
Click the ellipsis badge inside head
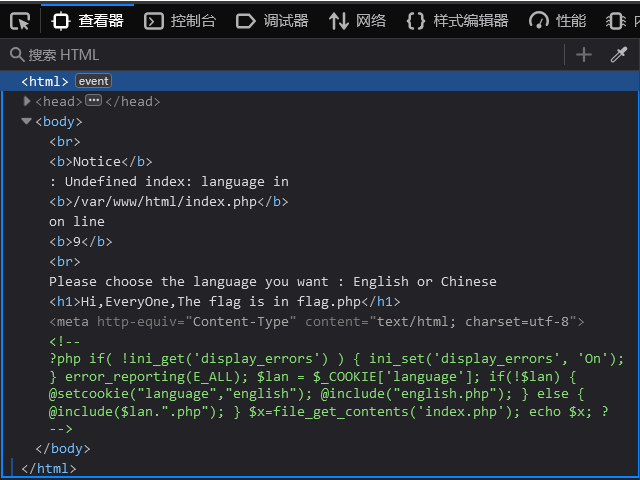(x=93, y=100)
